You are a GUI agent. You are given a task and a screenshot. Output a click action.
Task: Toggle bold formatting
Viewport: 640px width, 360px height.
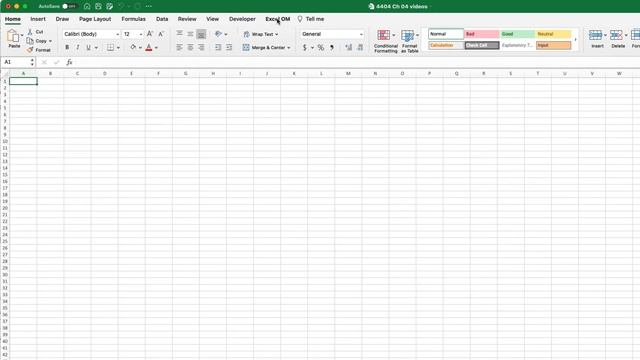tap(67, 48)
